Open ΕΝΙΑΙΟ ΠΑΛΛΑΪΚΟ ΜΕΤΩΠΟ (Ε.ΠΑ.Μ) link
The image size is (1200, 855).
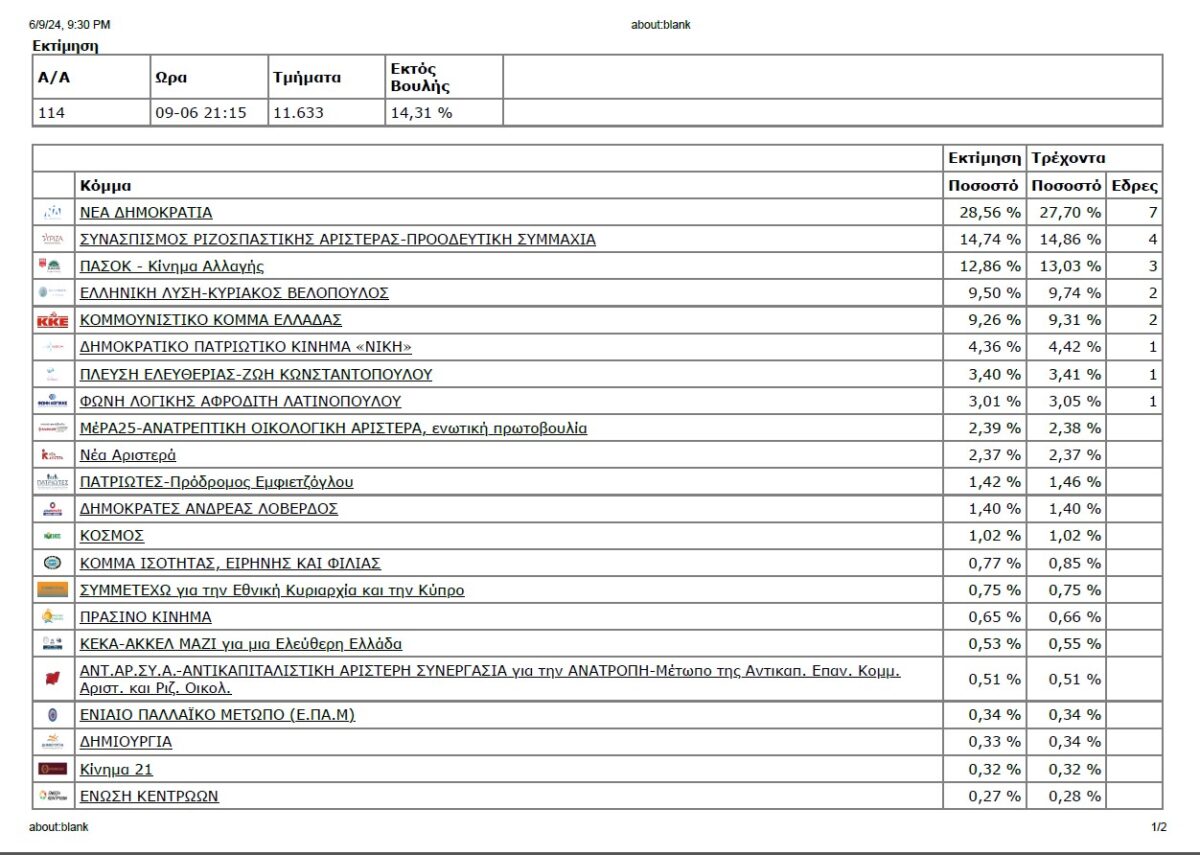(217, 716)
